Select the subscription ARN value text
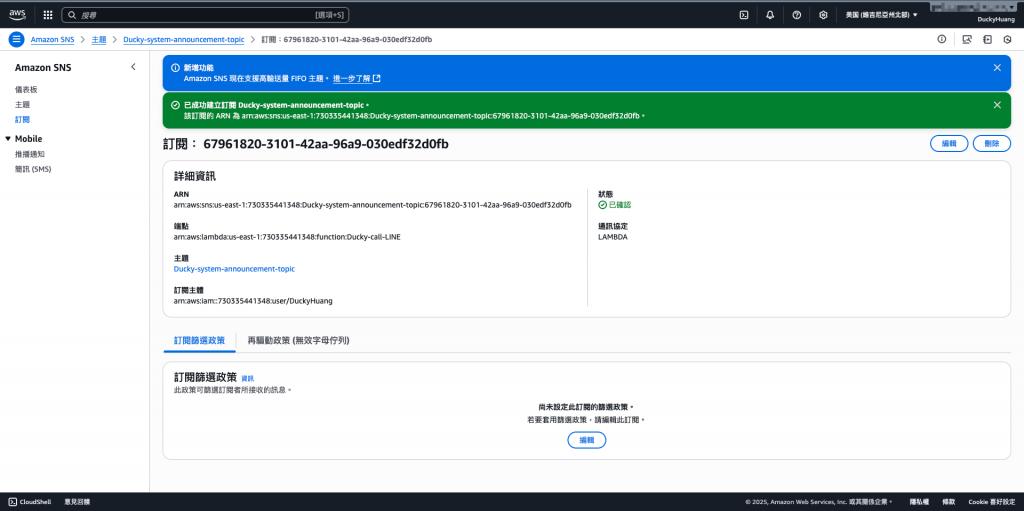Screen dimensions: 1024x511 [373, 205]
